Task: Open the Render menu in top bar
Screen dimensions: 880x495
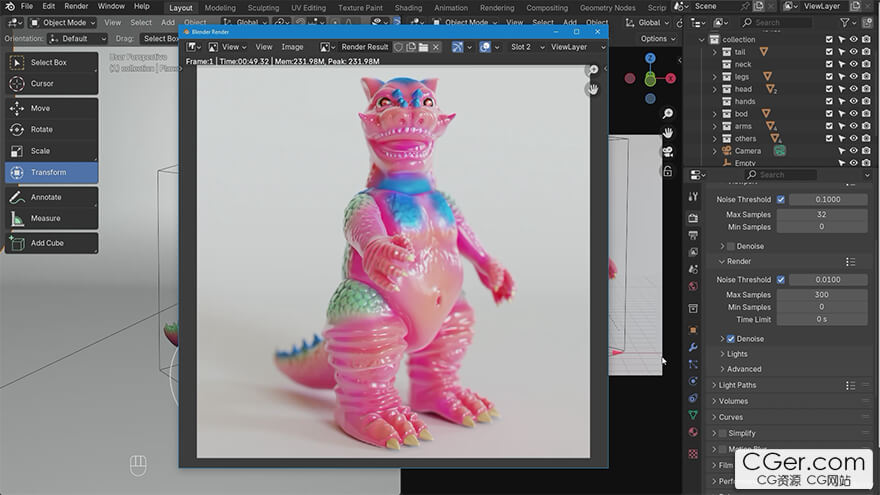Action: point(76,7)
